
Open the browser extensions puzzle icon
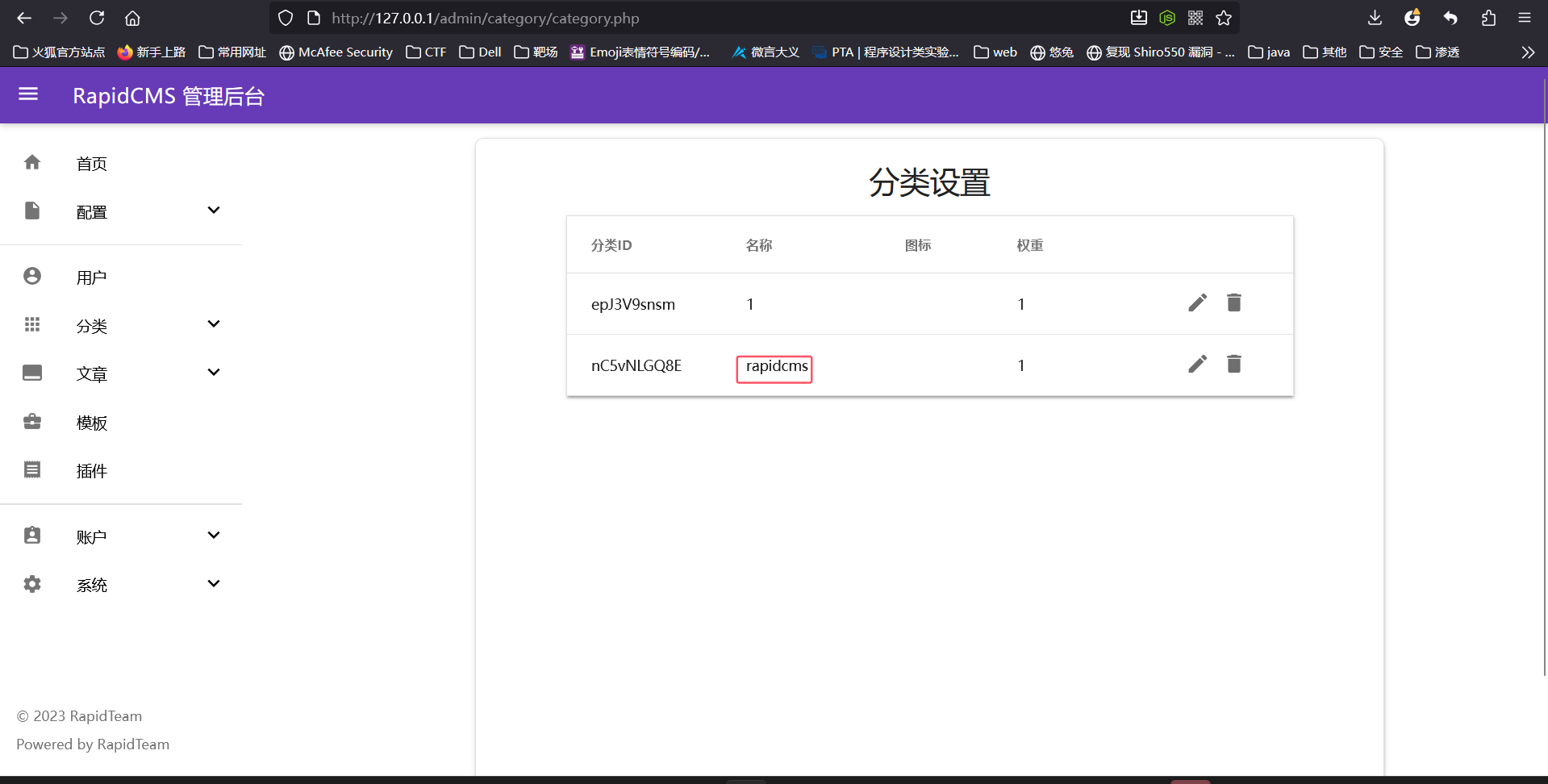[x=1488, y=18]
